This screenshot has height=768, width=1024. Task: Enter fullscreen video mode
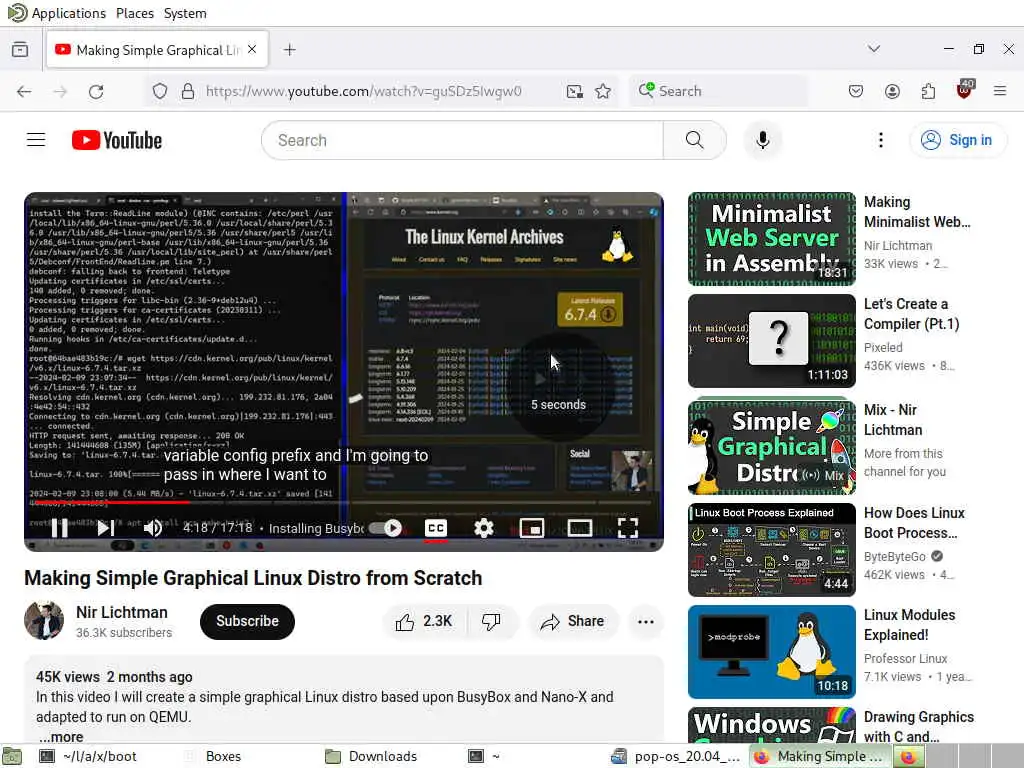pyautogui.click(x=628, y=528)
